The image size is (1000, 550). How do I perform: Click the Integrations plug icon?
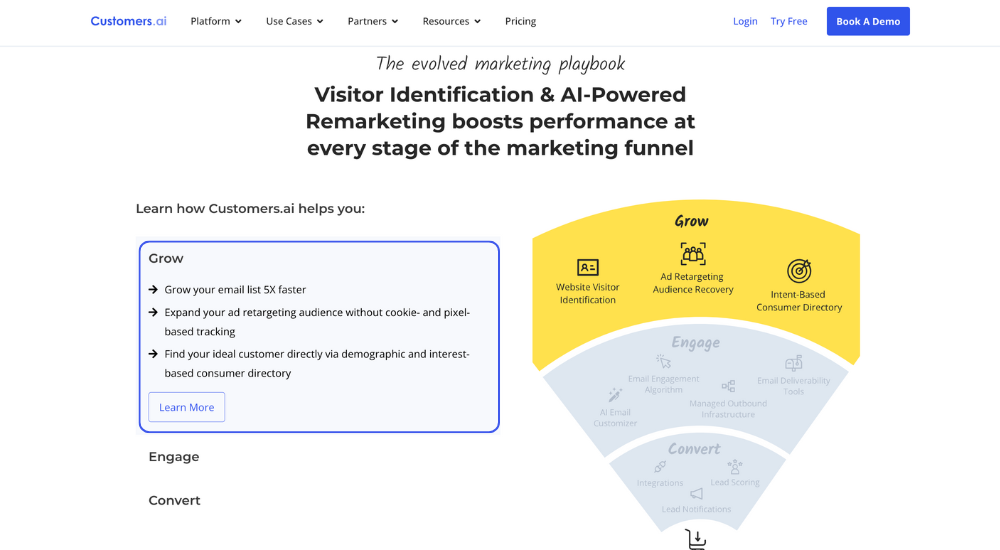659,468
